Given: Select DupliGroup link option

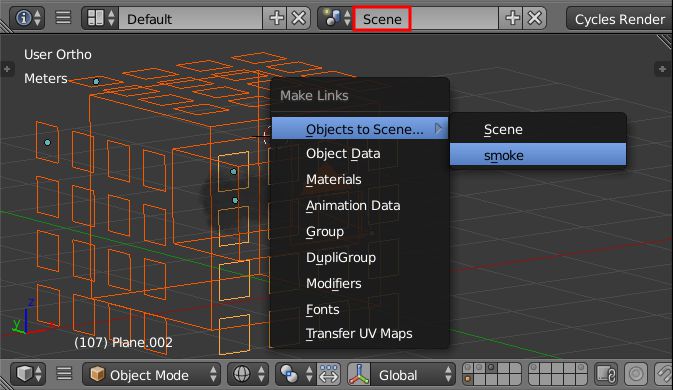Looking at the screenshot, I should 360,257.
